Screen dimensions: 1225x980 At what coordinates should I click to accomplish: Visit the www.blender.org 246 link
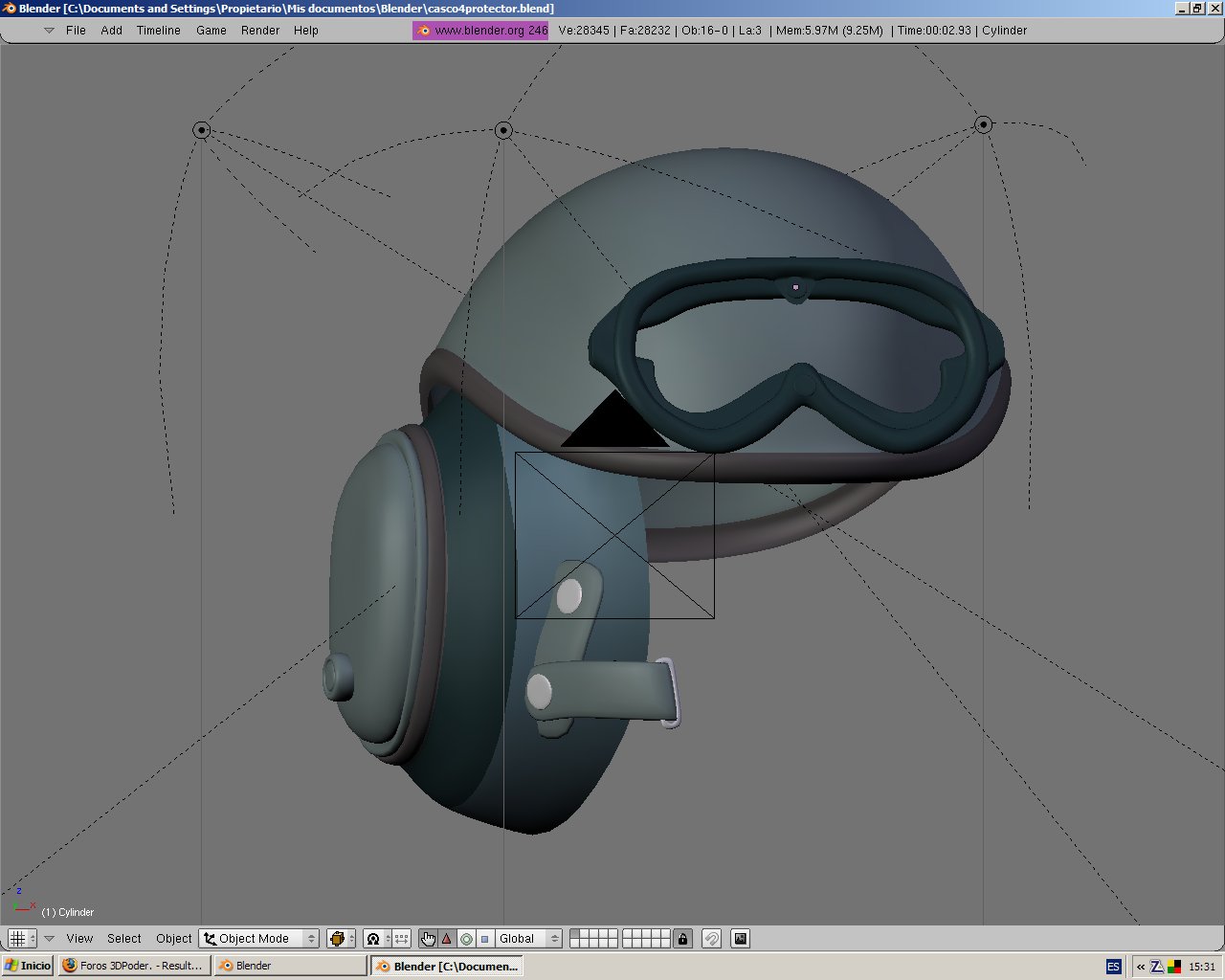(x=481, y=31)
